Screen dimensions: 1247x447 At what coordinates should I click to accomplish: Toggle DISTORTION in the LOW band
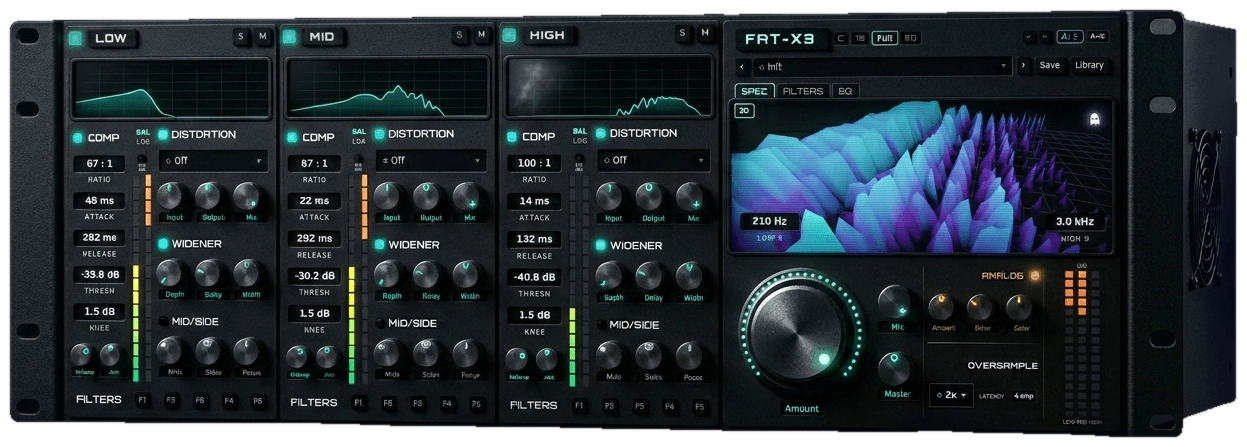[x=163, y=134]
